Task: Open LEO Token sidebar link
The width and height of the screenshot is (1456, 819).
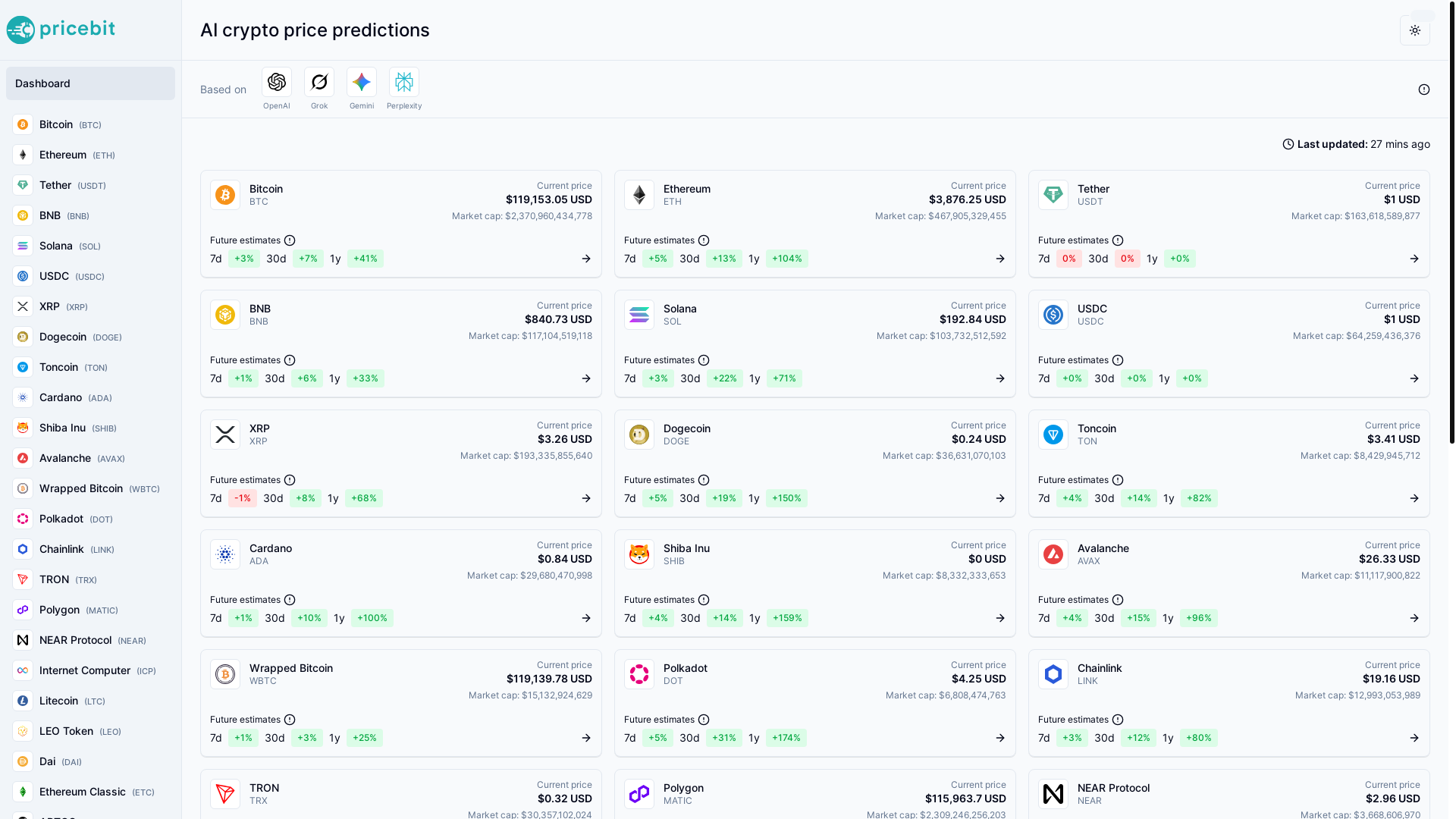Action: tap(90, 731)
